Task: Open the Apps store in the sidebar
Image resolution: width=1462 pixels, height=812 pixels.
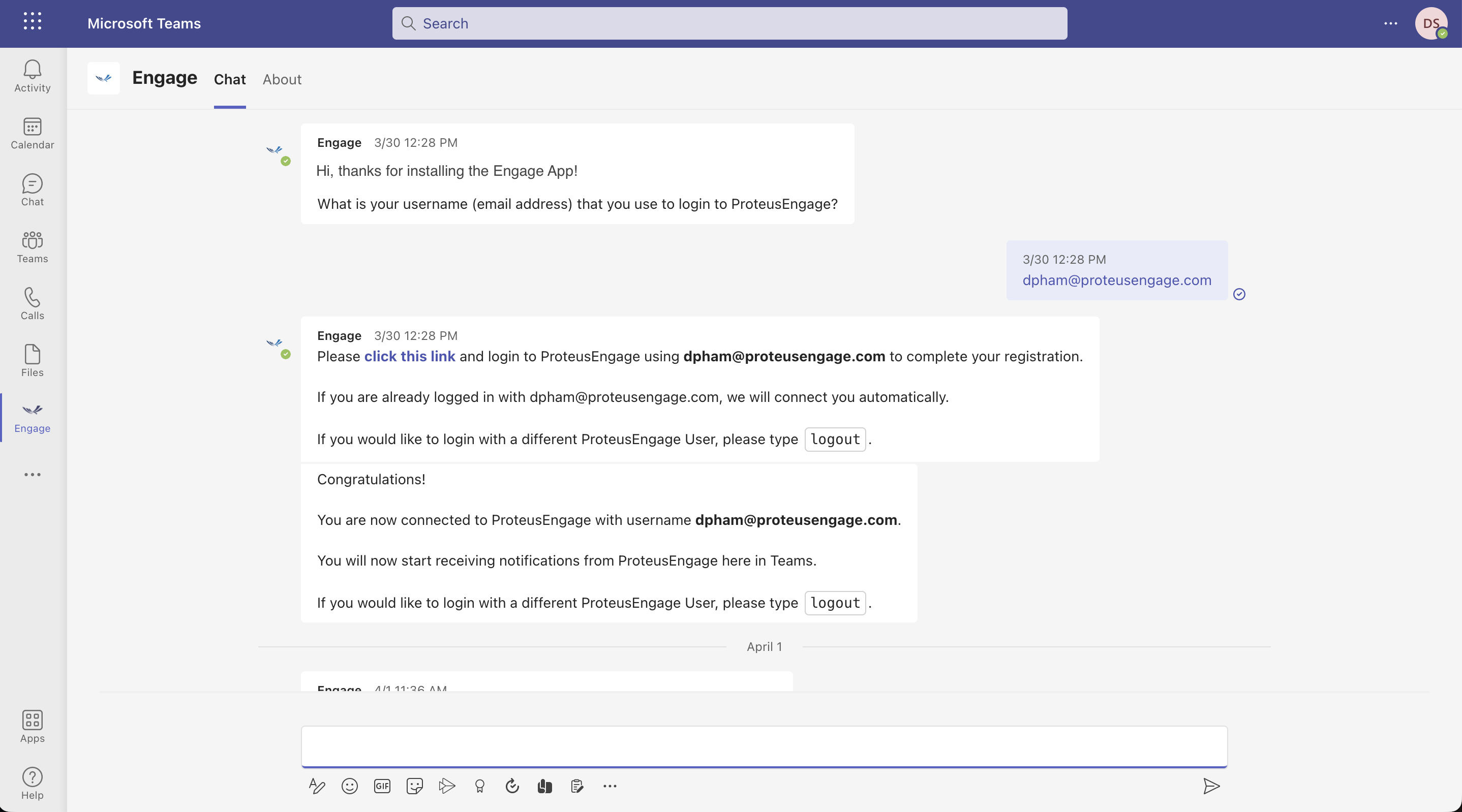Action: click(x=33, y=726)
